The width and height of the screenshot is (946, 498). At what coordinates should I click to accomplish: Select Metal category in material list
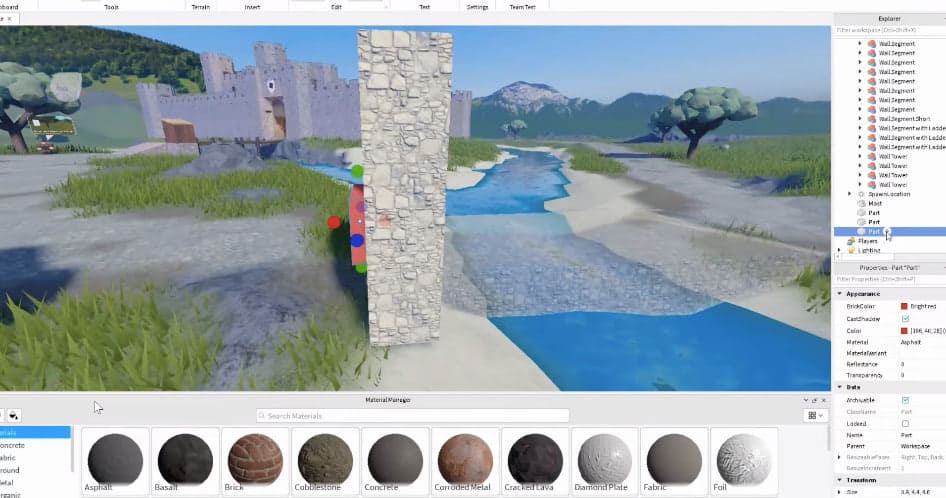click(7, 483)
